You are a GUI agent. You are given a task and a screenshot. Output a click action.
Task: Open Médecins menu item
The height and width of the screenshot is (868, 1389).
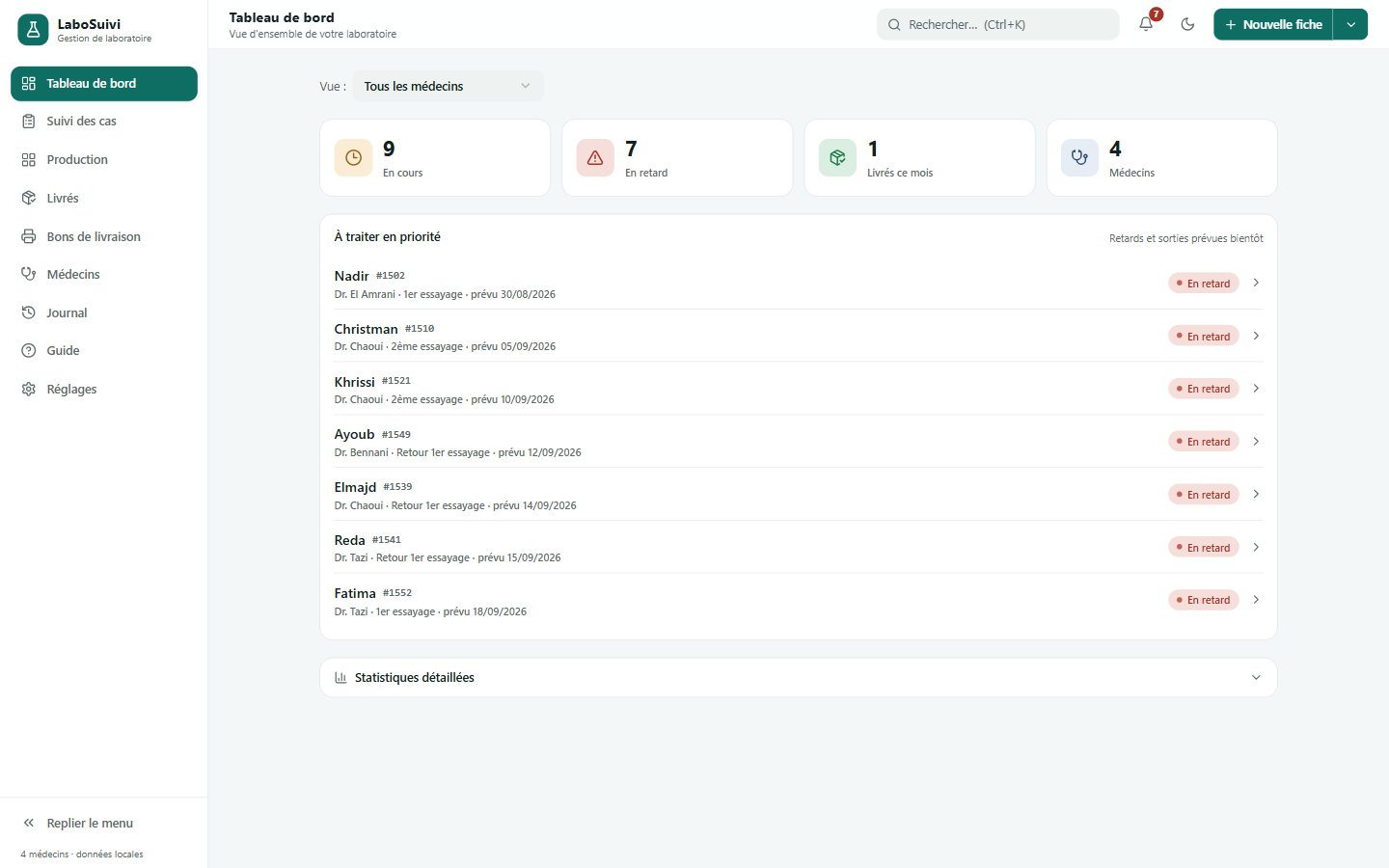(x=104, y=274)
